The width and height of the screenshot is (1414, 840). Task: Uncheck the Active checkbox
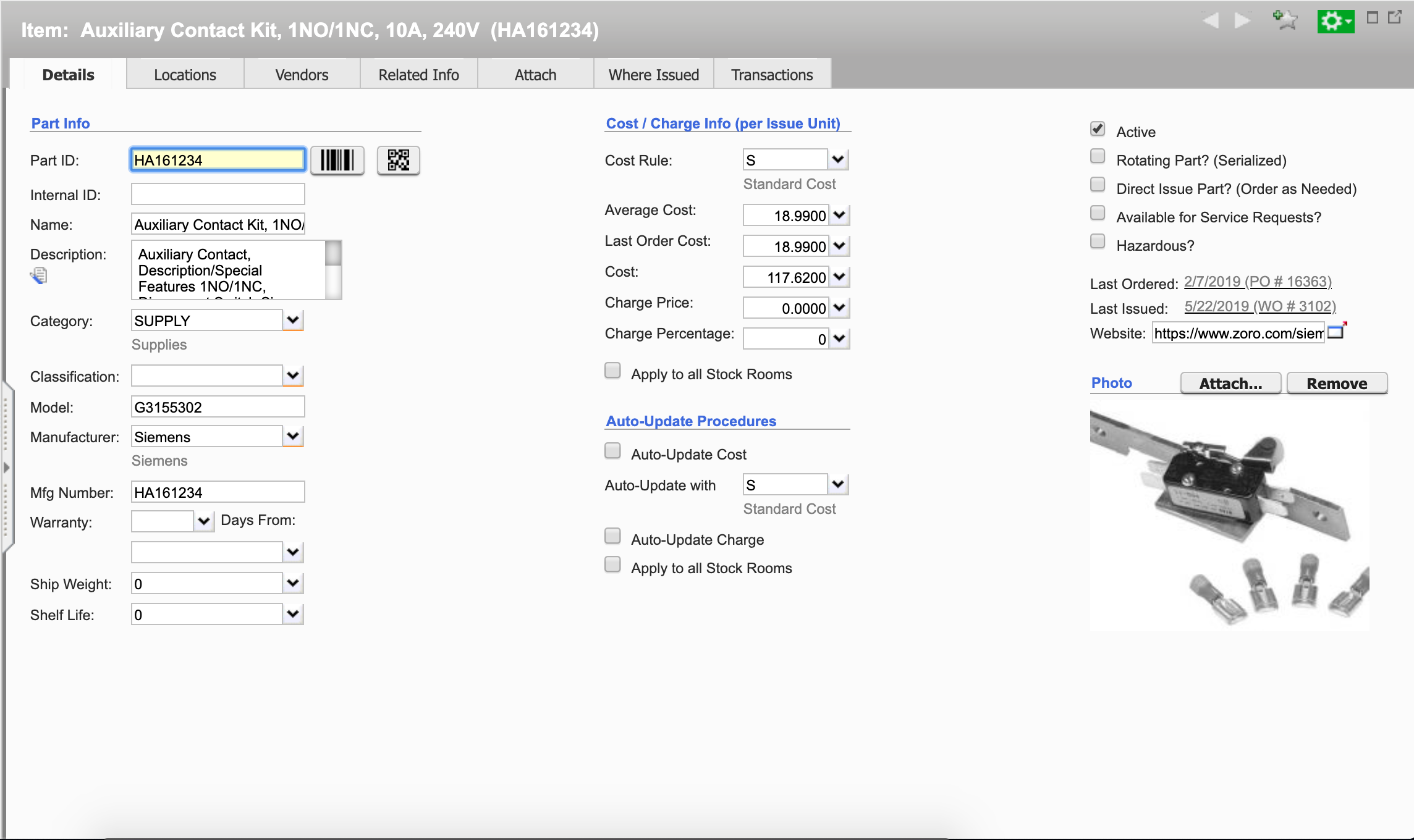pyautogui.click(x=1098, y=129)
